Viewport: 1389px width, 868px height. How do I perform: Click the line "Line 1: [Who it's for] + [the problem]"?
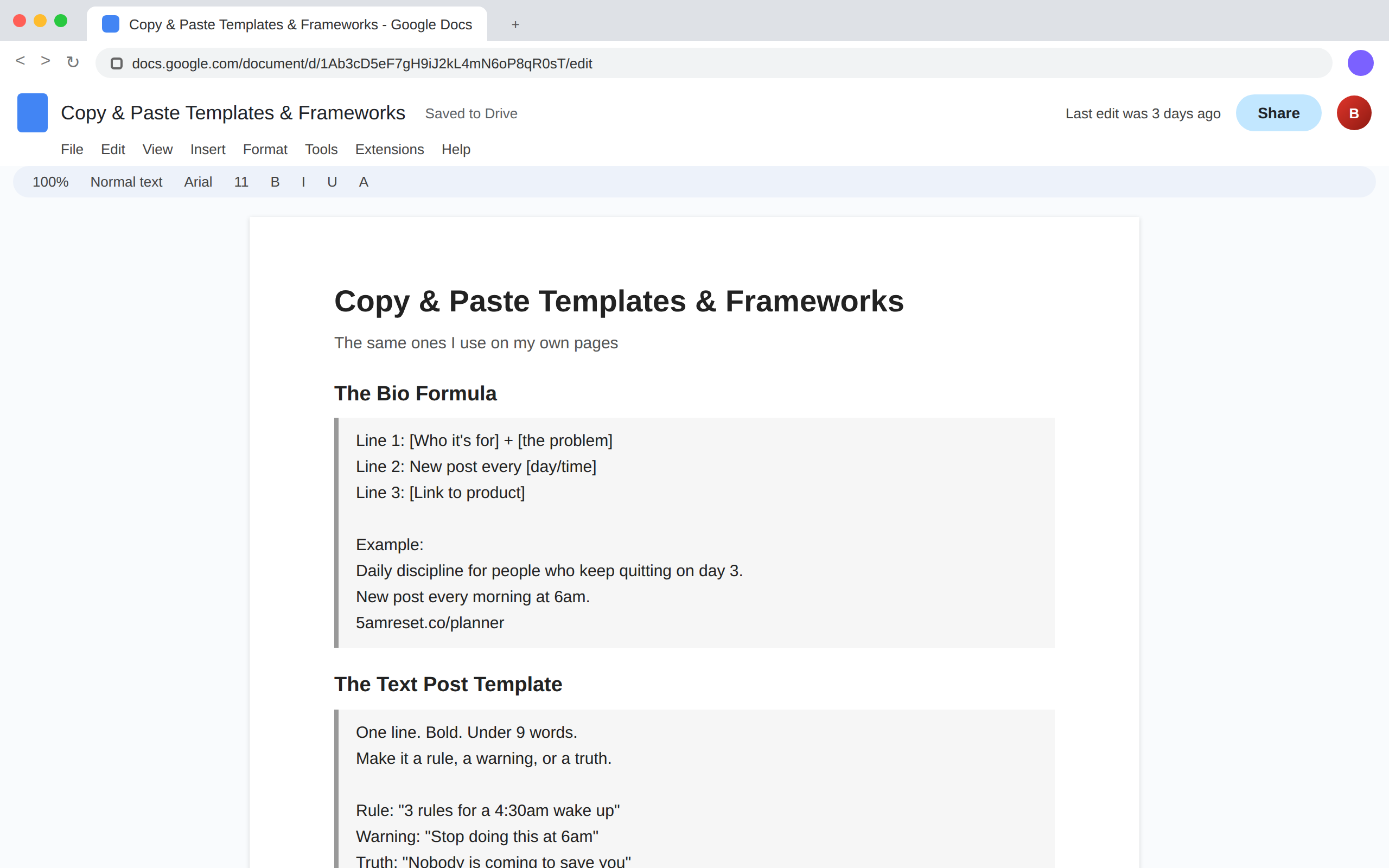click(484, 441)
